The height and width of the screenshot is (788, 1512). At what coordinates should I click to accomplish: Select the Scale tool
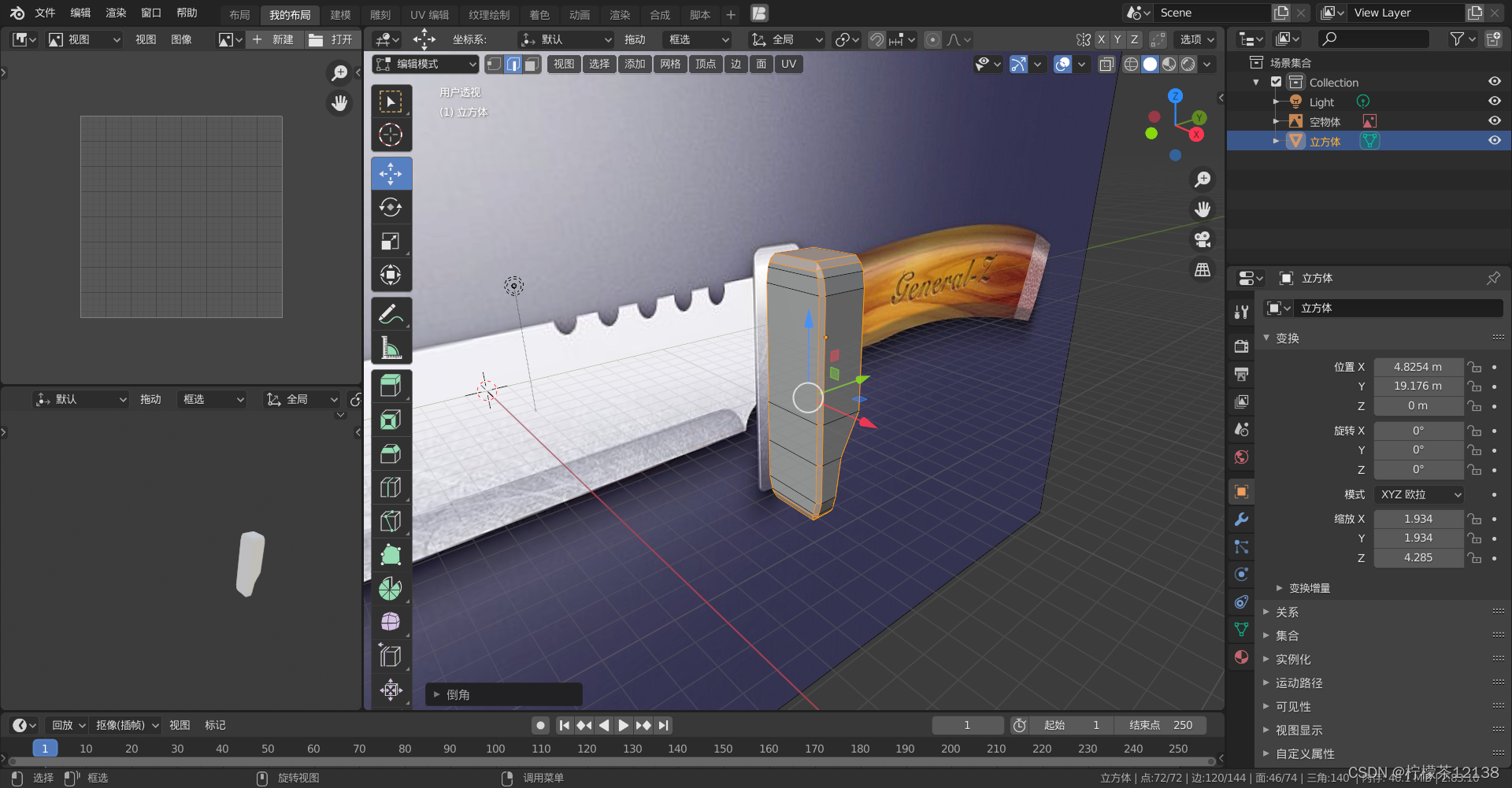pyautogui.click(x=391, y=241)
